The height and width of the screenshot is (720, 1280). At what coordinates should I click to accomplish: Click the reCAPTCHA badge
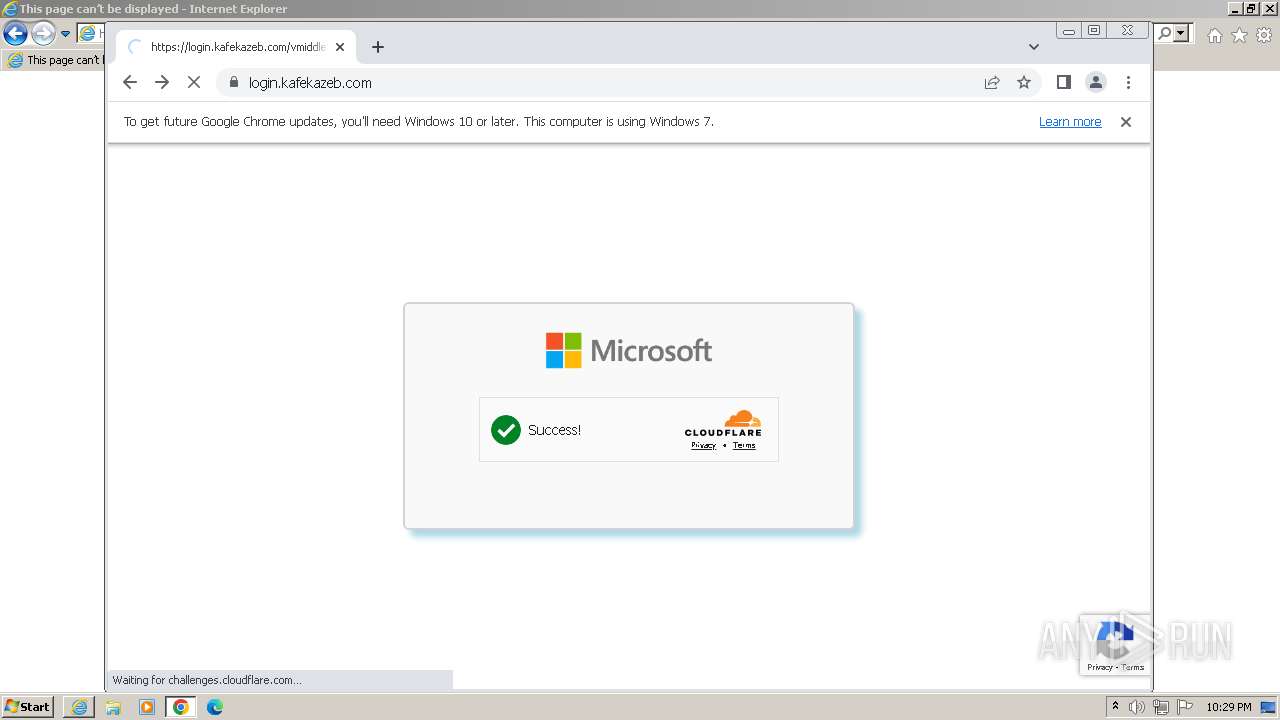[1115, 645]
